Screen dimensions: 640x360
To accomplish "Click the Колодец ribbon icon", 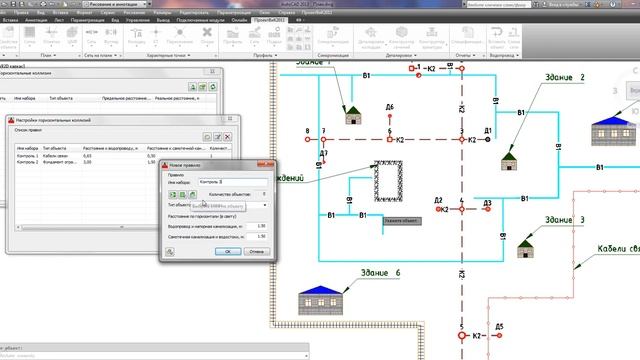I will 136,36.
